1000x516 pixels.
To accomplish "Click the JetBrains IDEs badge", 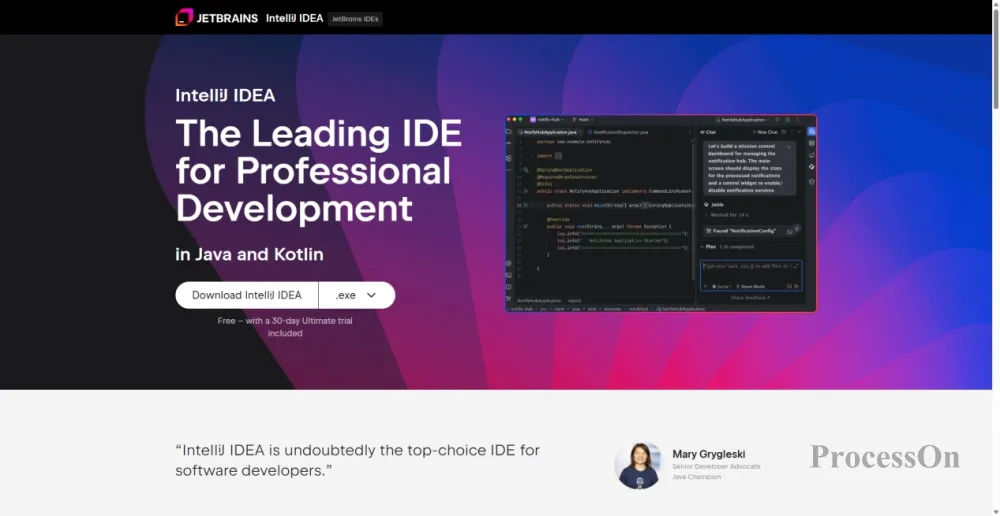I will pos(355,19).
